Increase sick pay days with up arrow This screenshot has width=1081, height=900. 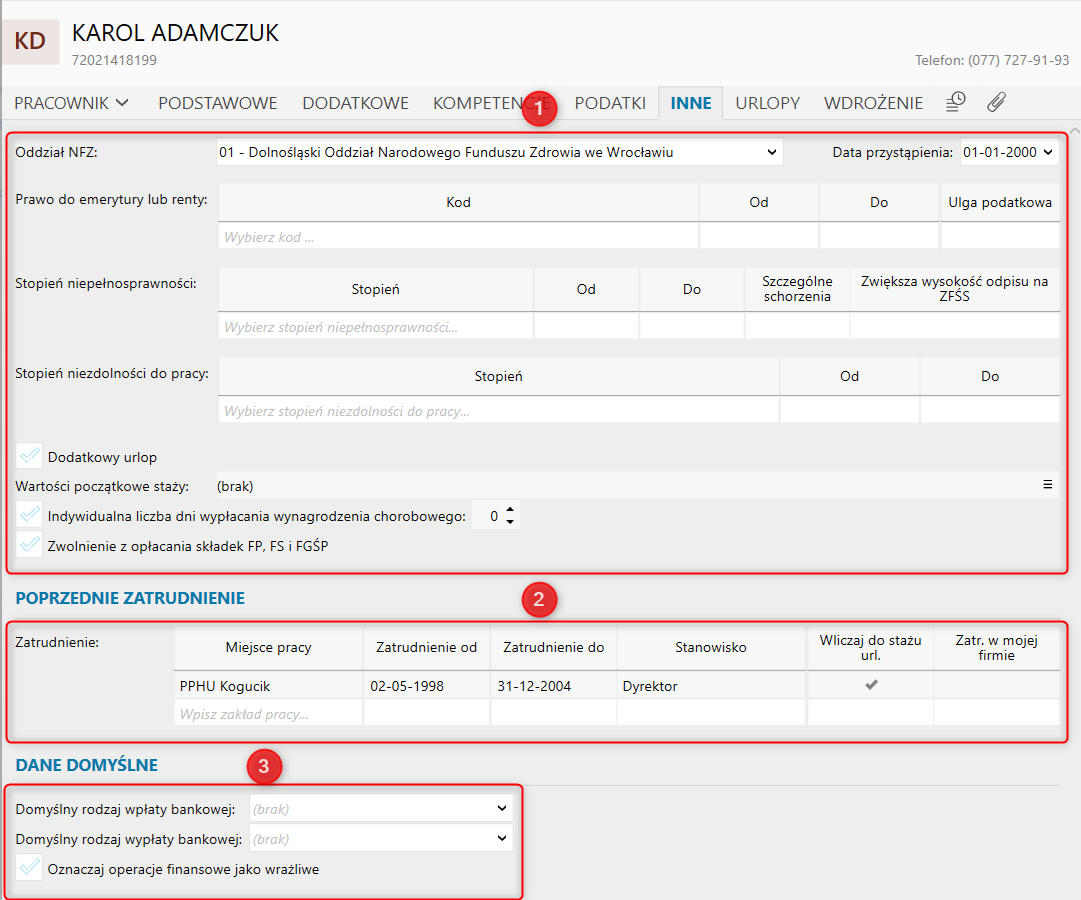click(x=510, y=510)
